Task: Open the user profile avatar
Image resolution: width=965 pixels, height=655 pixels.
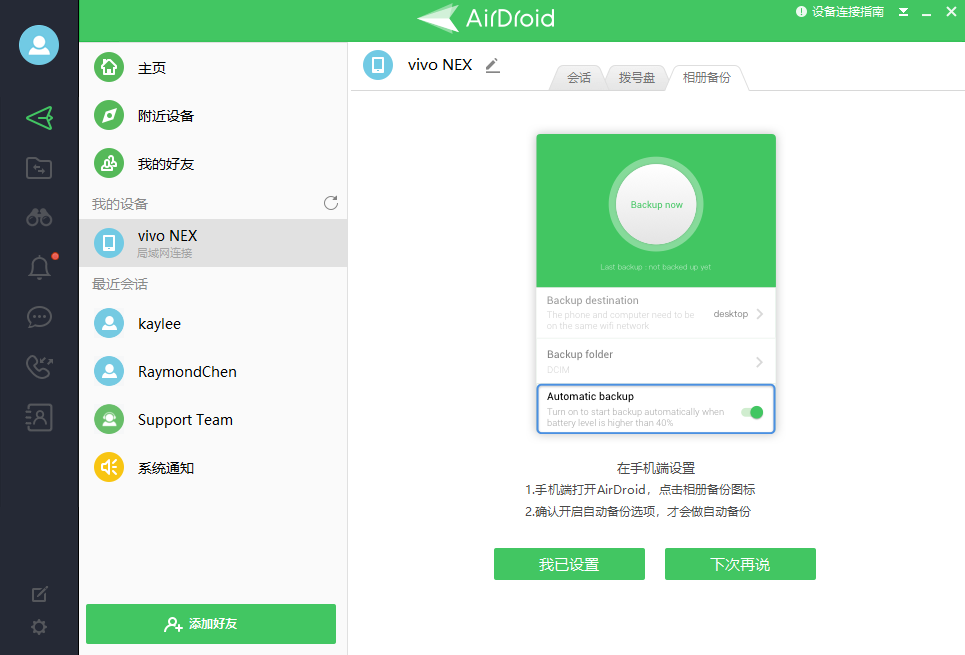Action: (39, 45)
